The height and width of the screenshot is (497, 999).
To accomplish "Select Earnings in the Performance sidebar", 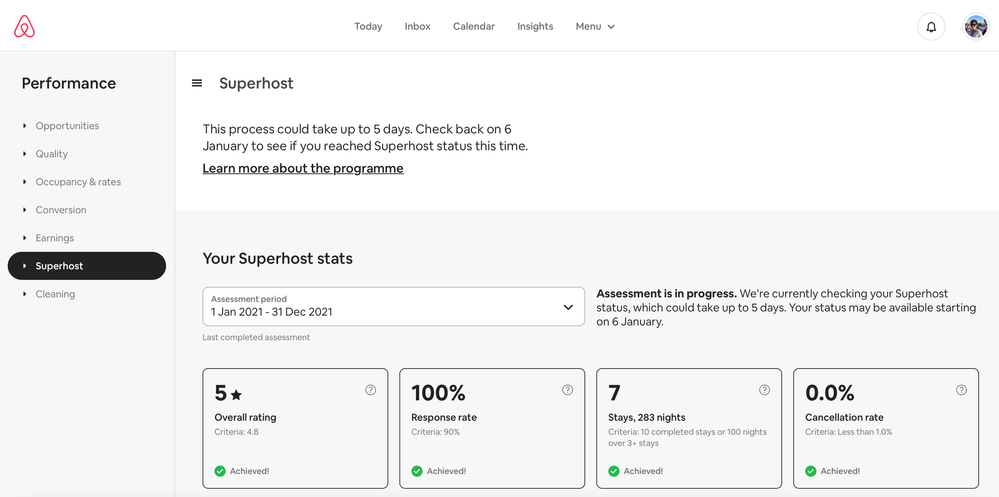I will pos(55,238).
